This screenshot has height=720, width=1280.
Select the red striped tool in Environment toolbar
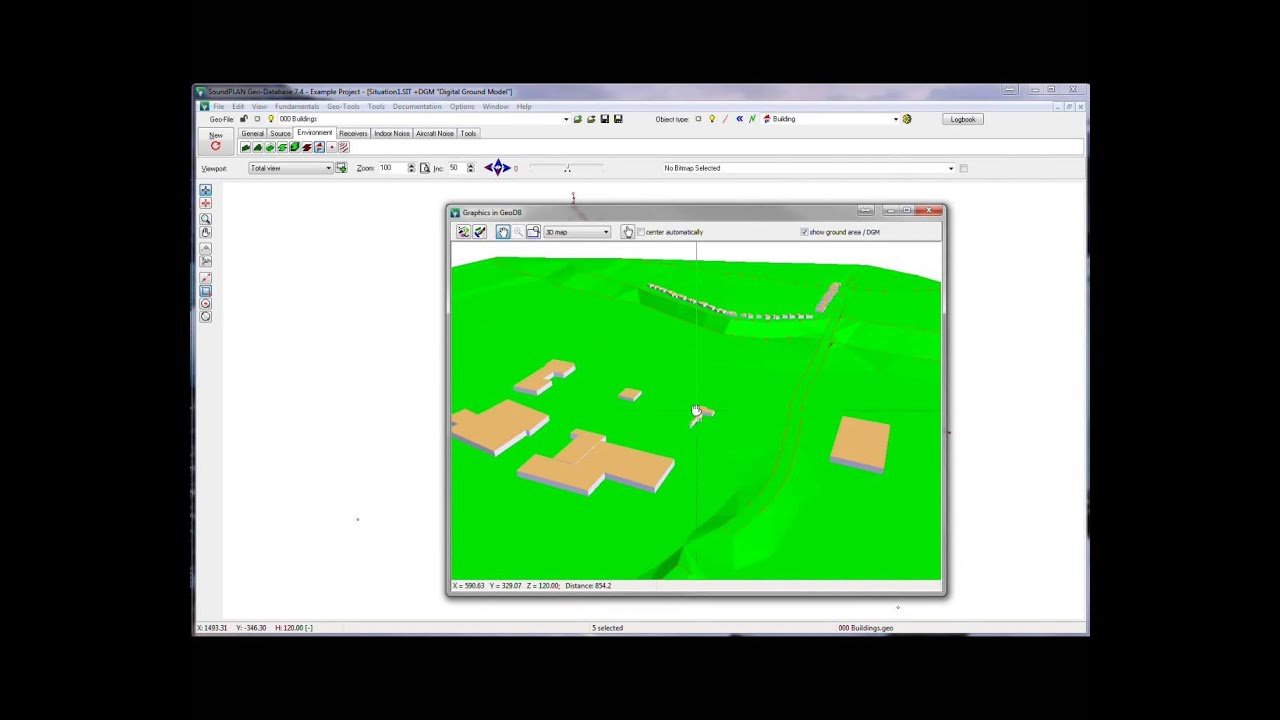pos(344,147)
